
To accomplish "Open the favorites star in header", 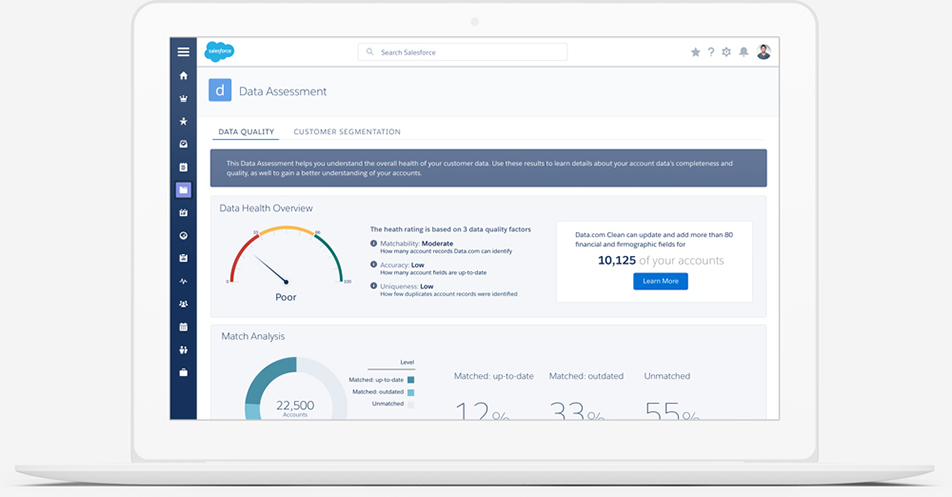I will coord(696,52).
